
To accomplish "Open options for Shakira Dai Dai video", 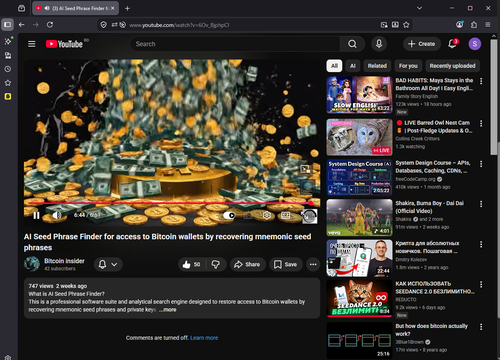I will (x=481, y=204).
